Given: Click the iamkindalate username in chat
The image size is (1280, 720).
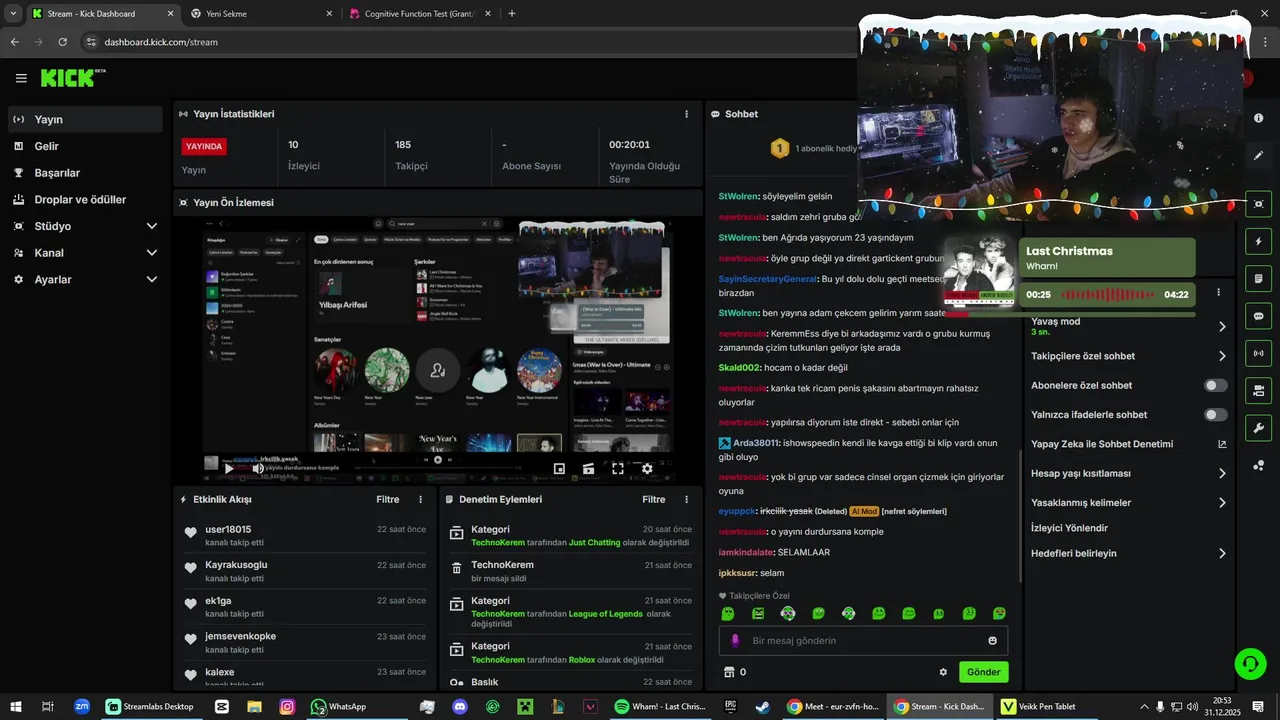Looking at the screenshot, I should [x=746, y=552].
